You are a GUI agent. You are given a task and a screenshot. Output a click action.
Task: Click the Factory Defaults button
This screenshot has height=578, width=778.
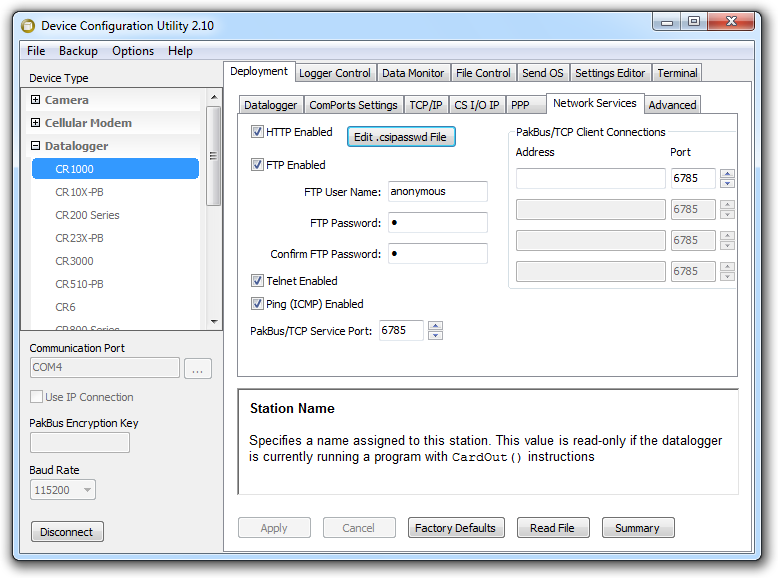[x=456, y=528]
